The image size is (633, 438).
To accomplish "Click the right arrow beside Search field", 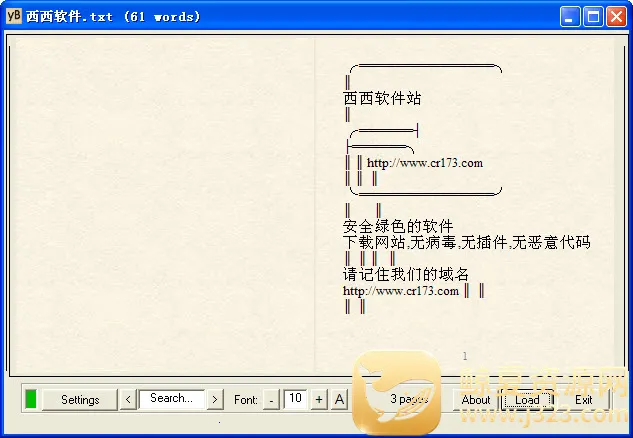I will (215, 399).
